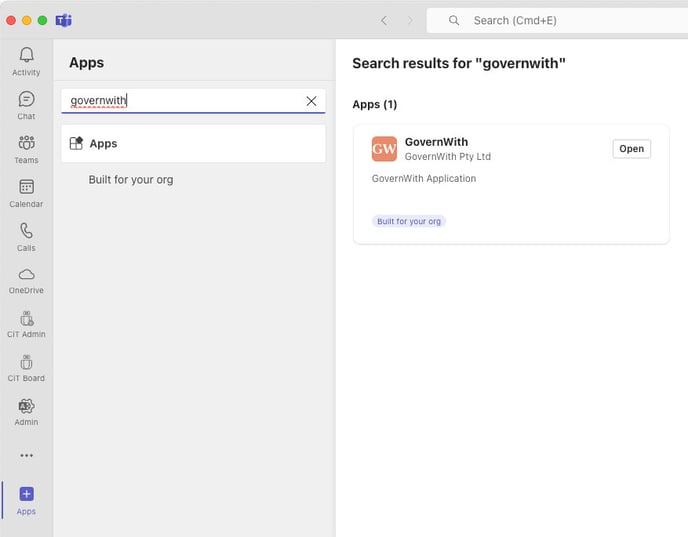
Task: Click the GovernWith Application description
Action: (424, 179)
